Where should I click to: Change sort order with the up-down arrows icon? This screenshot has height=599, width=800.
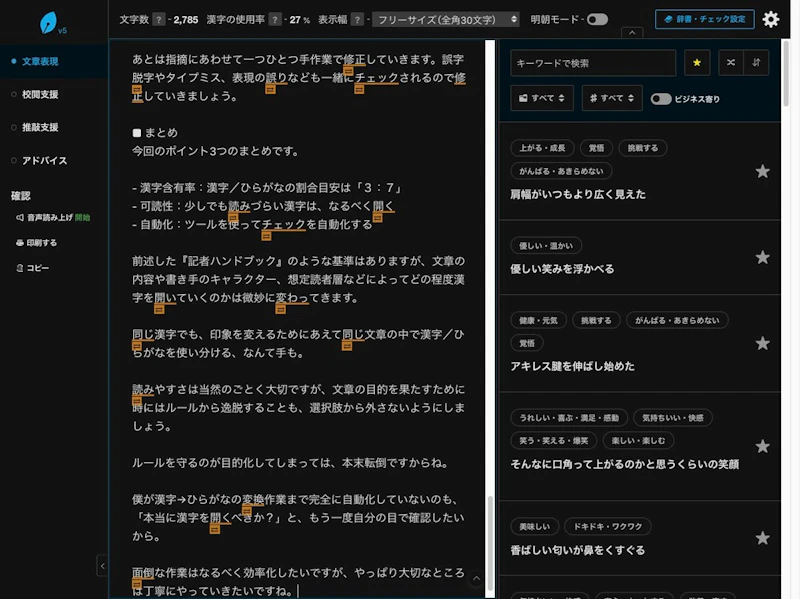point(758,63)
